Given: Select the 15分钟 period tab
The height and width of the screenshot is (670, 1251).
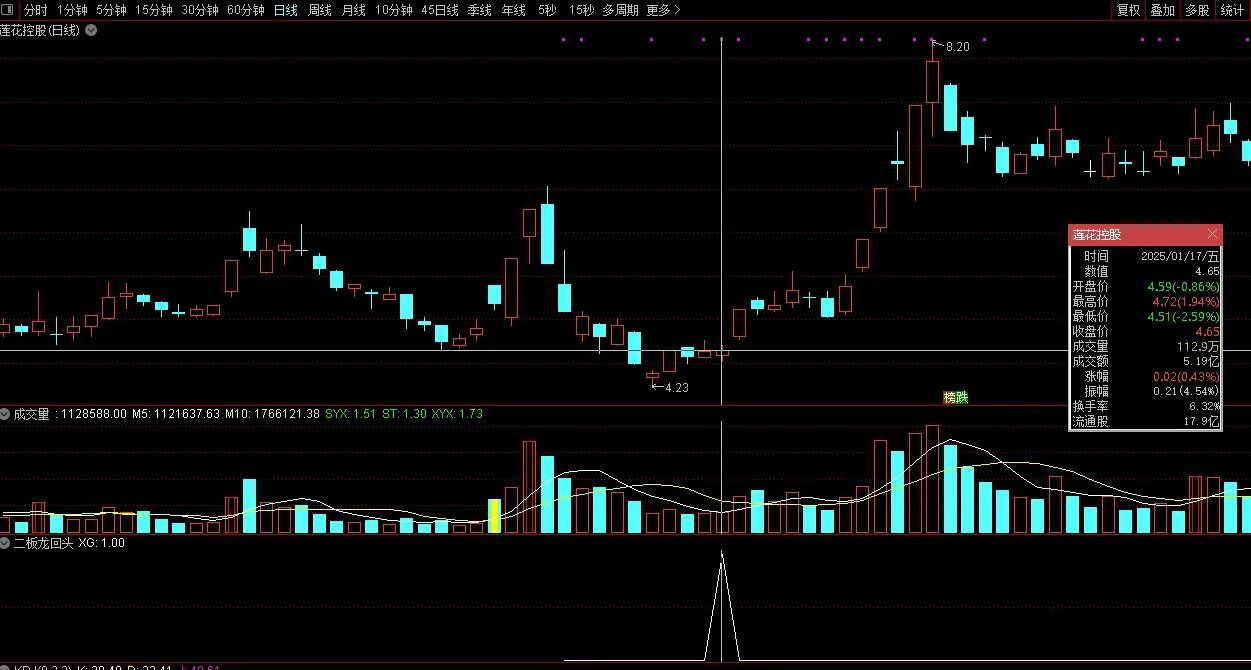Looking at the screenshot, I should [x=154, y=10].
